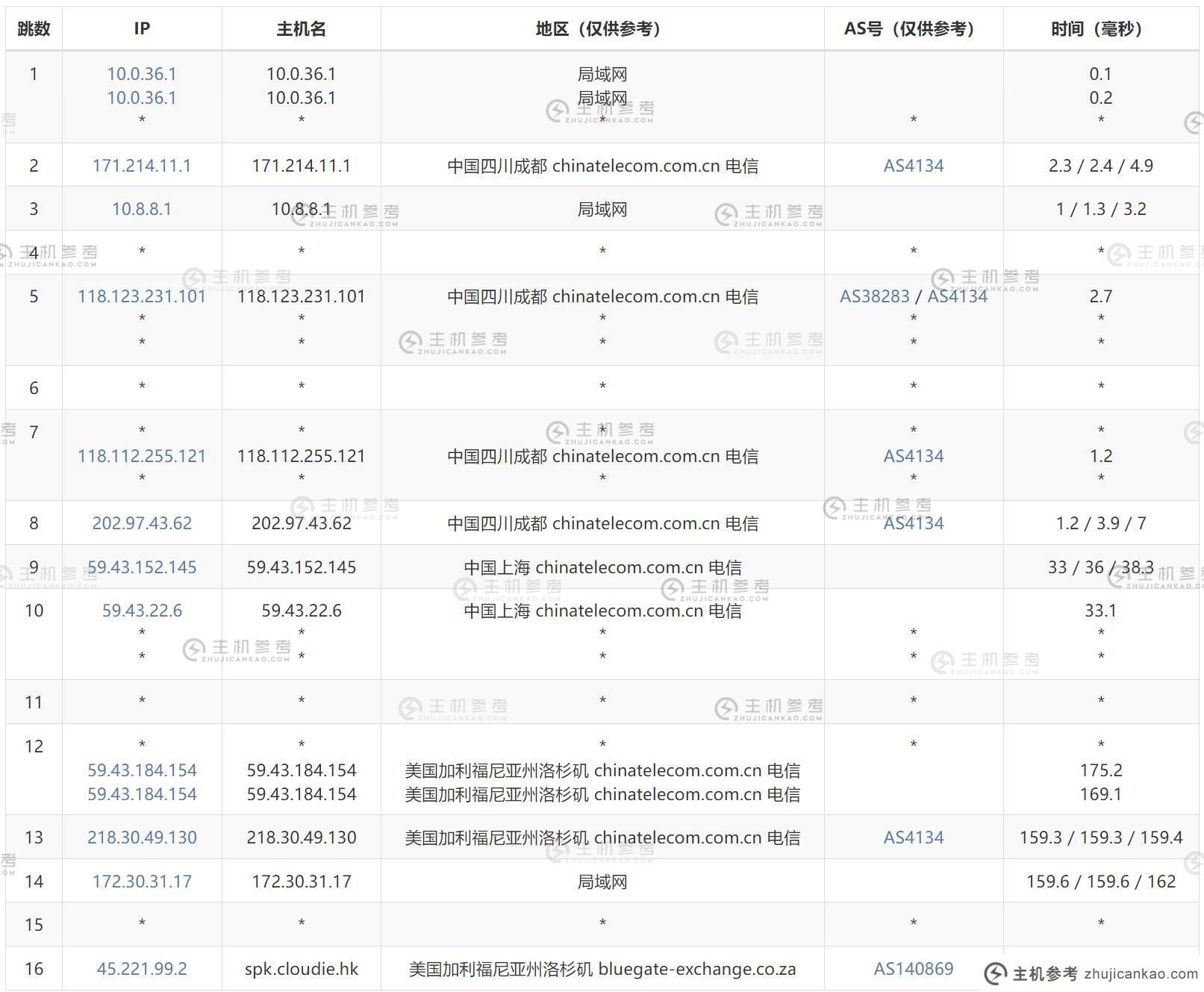The width and height of the screenshot is (1204, 992).
Task: Click the IP column header
Action: coord(142,29)
